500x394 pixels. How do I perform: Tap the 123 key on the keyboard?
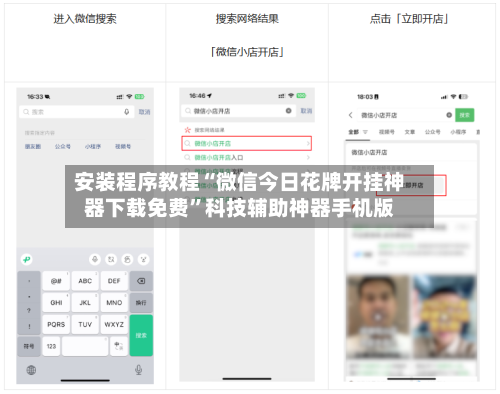click(51, 346)
